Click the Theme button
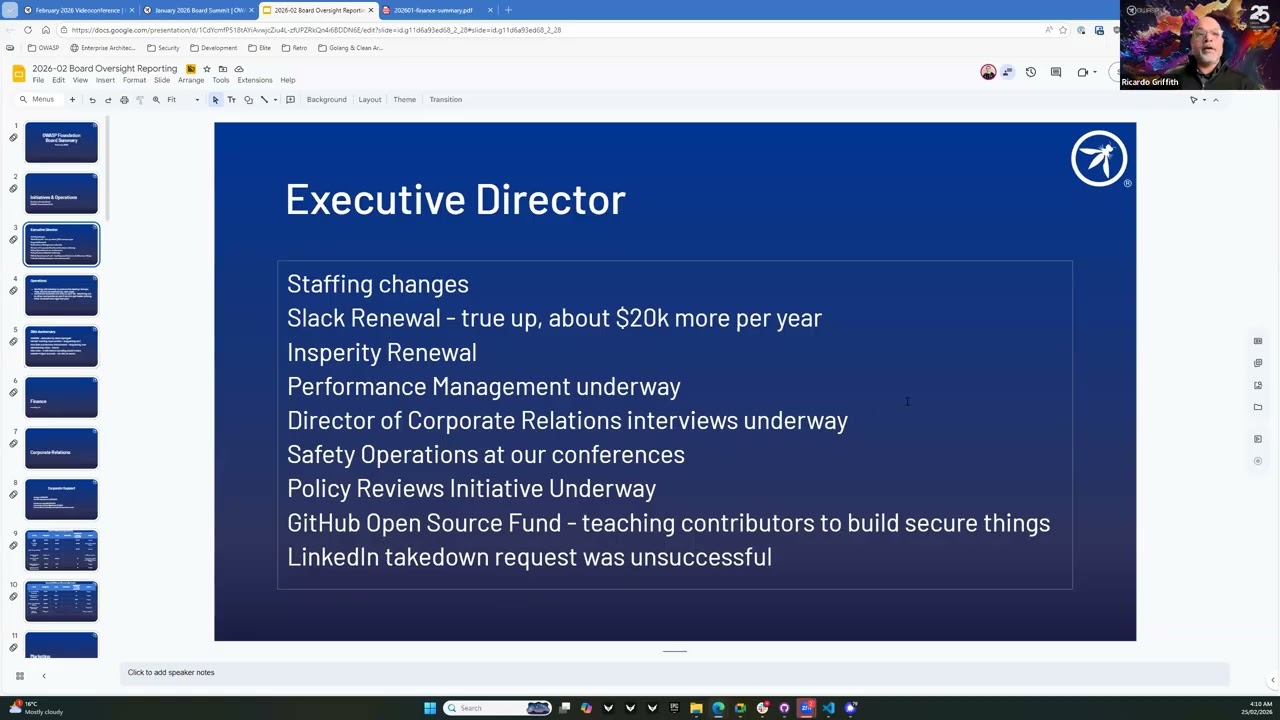Screen dimensions: 1280x720 click(404, 100)
